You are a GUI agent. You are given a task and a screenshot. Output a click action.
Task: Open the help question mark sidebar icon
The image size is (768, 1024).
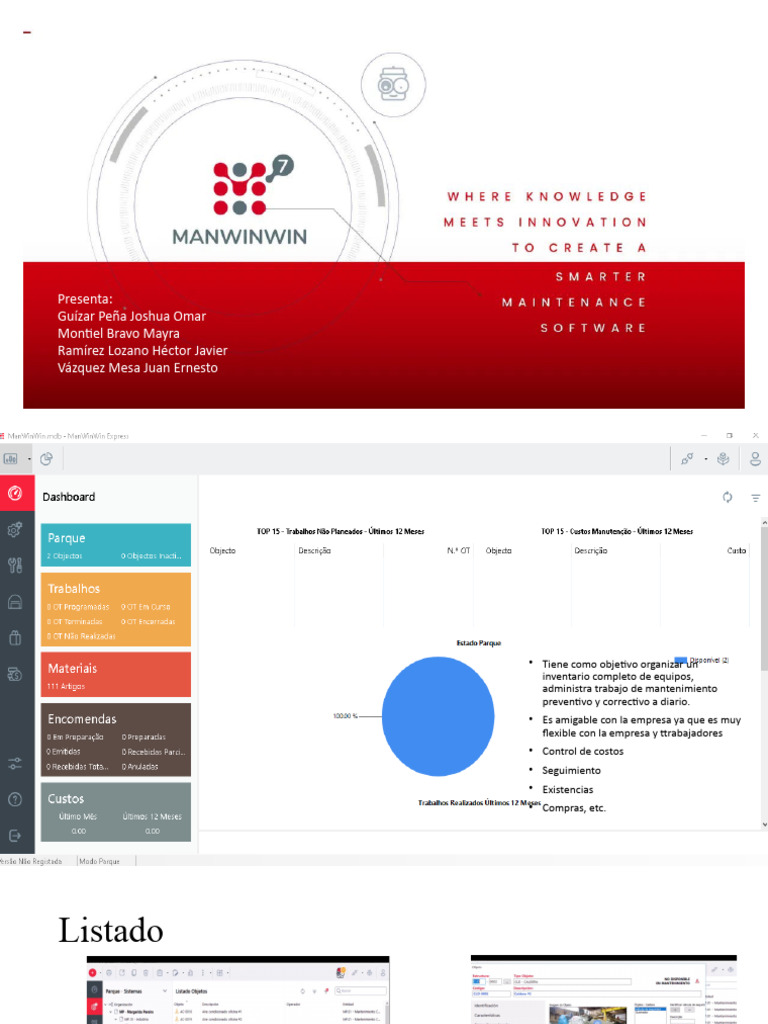(x=15, y=799)
